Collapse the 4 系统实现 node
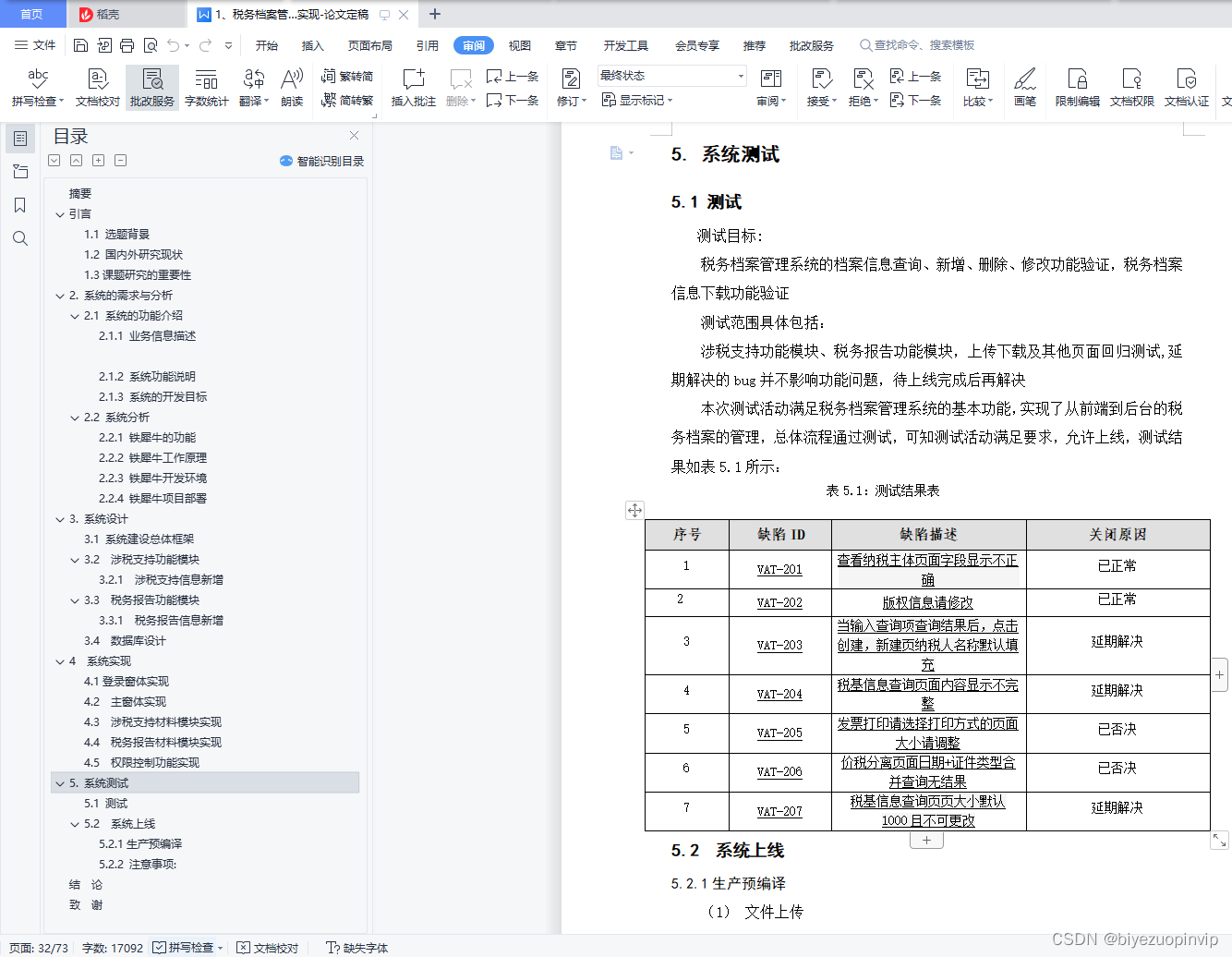 point(60,661)
